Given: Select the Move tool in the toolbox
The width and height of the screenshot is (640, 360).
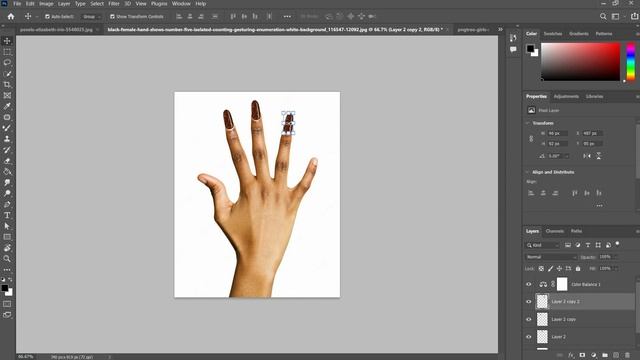Looking at the screenshot, I should pos(7,41).
